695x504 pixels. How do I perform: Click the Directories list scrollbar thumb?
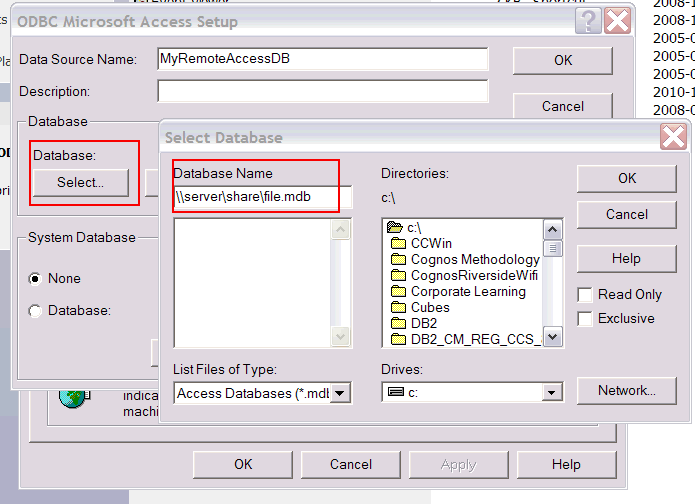[552, 248]
